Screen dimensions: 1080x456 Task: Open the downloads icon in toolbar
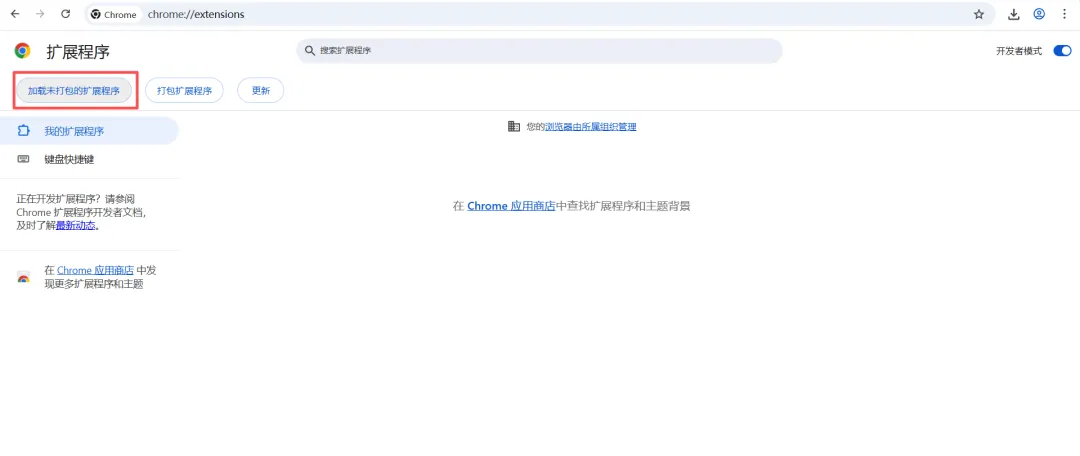click(1014, 14)
